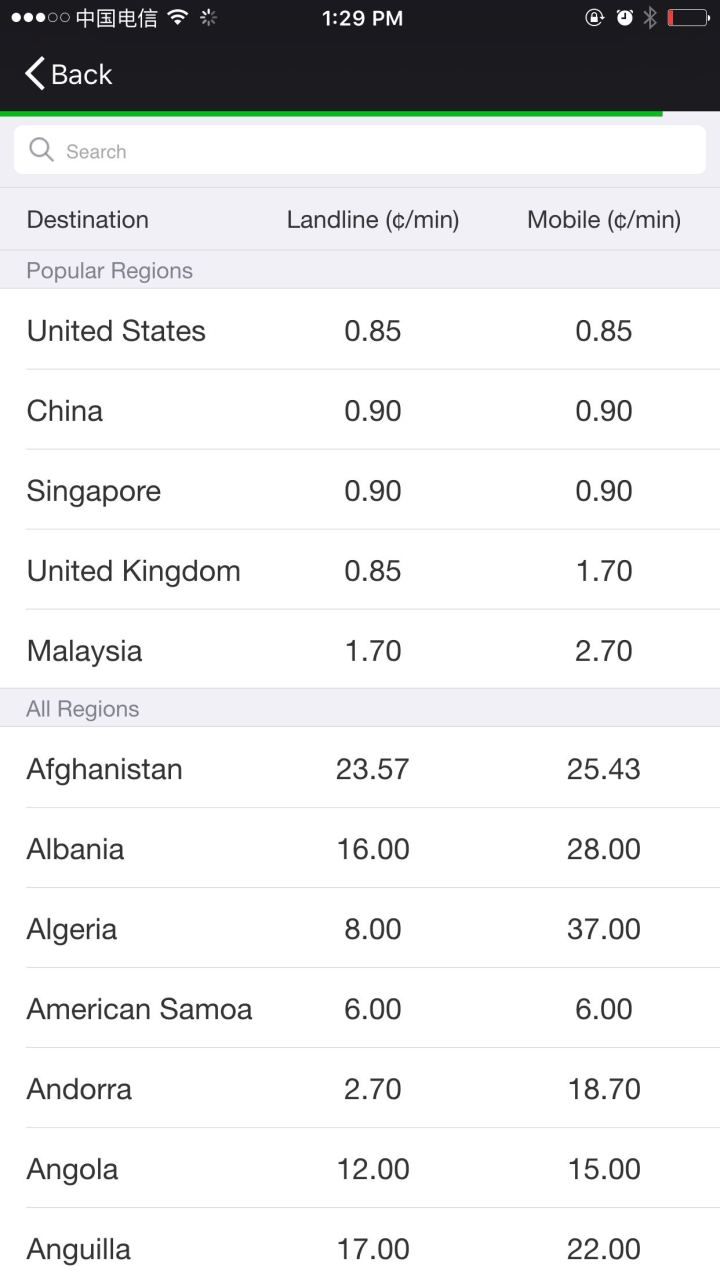
Task: Tap the rotation lock status icon
Action: coord(595,17)
